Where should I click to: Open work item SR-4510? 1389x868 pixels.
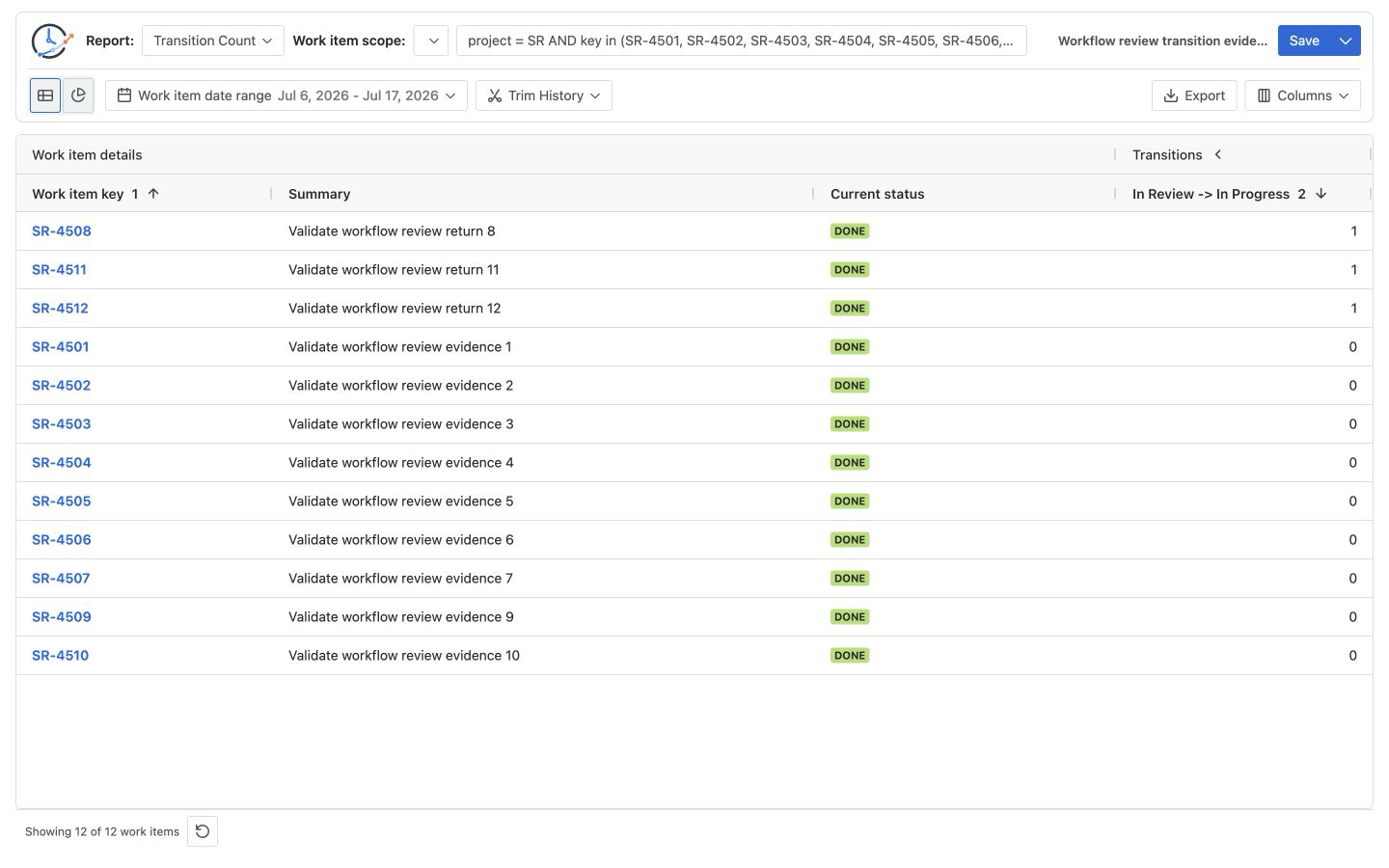[60, 656]
